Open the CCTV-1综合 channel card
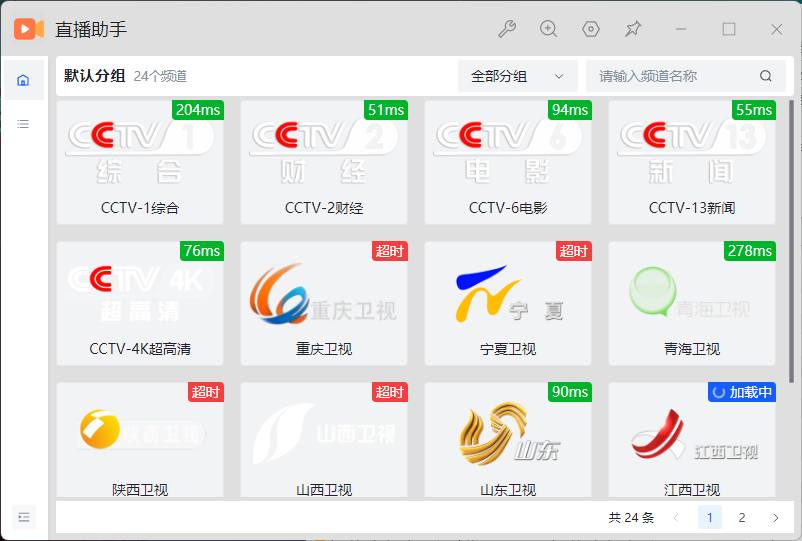The image size is (802, 541). click(140, 162)
